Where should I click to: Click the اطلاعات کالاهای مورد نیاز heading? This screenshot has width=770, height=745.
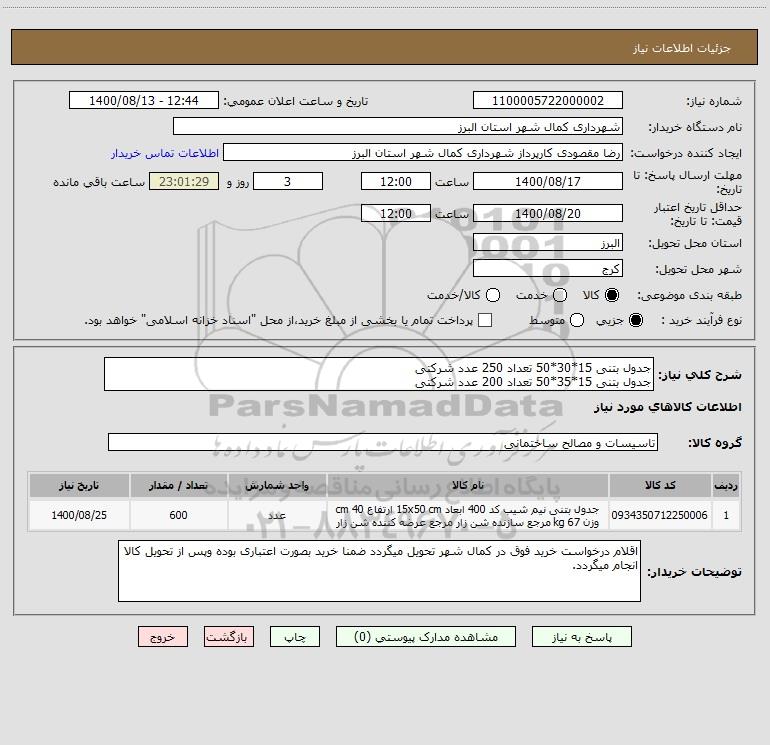(x=667, y=407)
